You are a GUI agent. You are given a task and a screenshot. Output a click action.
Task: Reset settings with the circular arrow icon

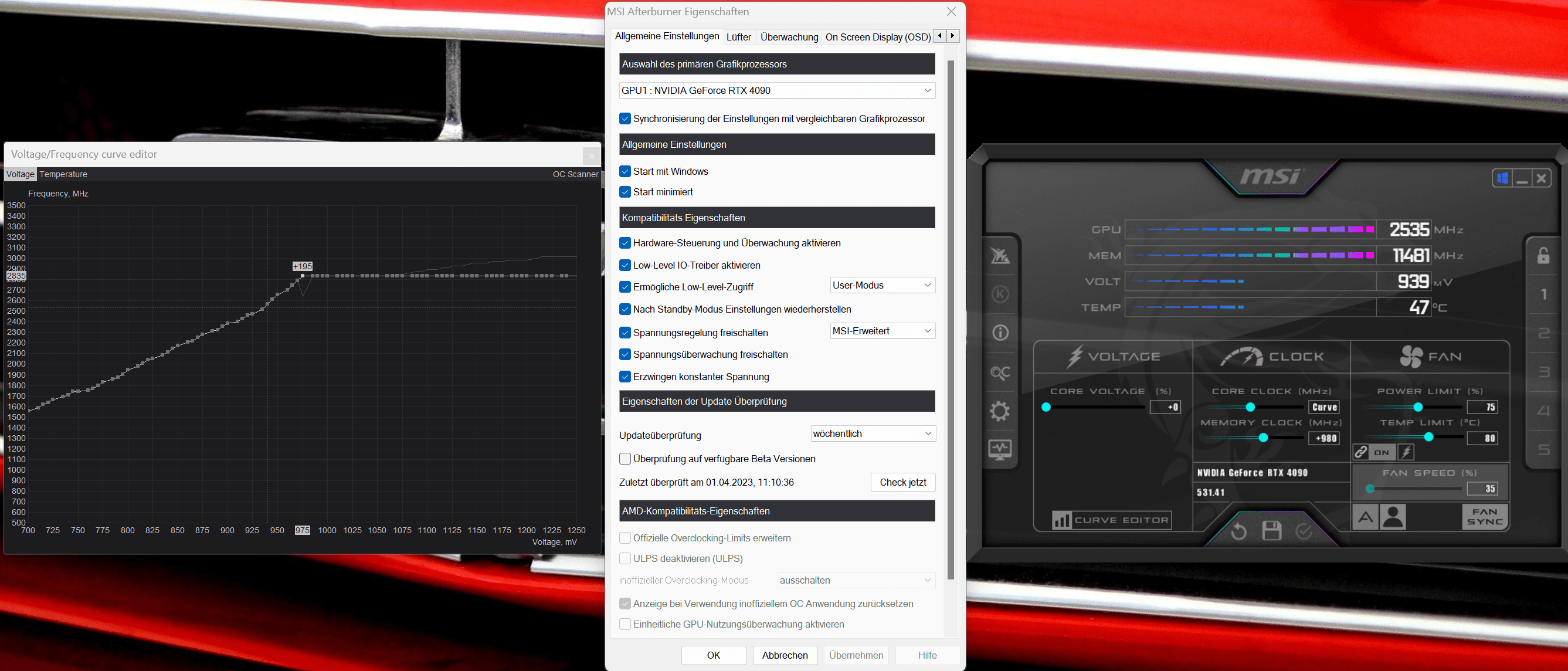pyautogui.click(x=1238, y=531)
